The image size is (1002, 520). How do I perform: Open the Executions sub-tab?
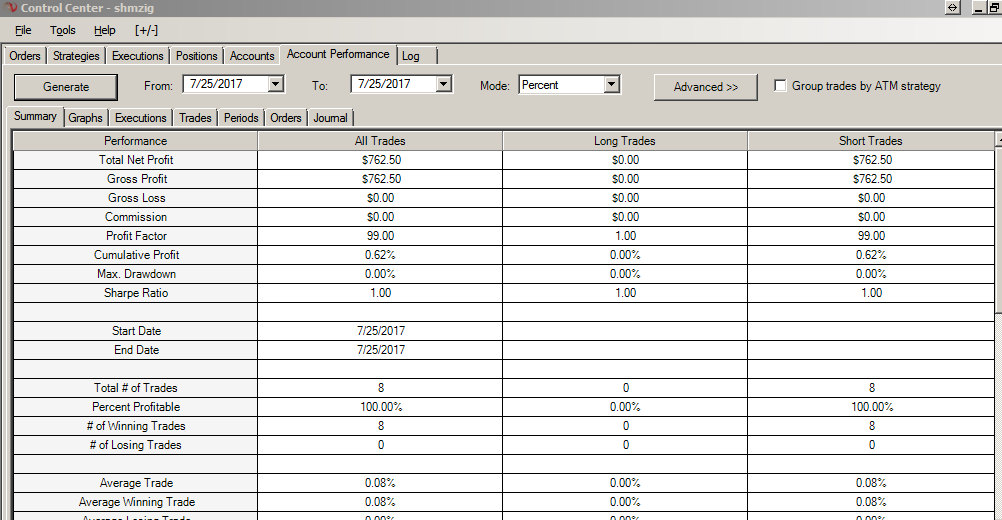pos(141,118)
